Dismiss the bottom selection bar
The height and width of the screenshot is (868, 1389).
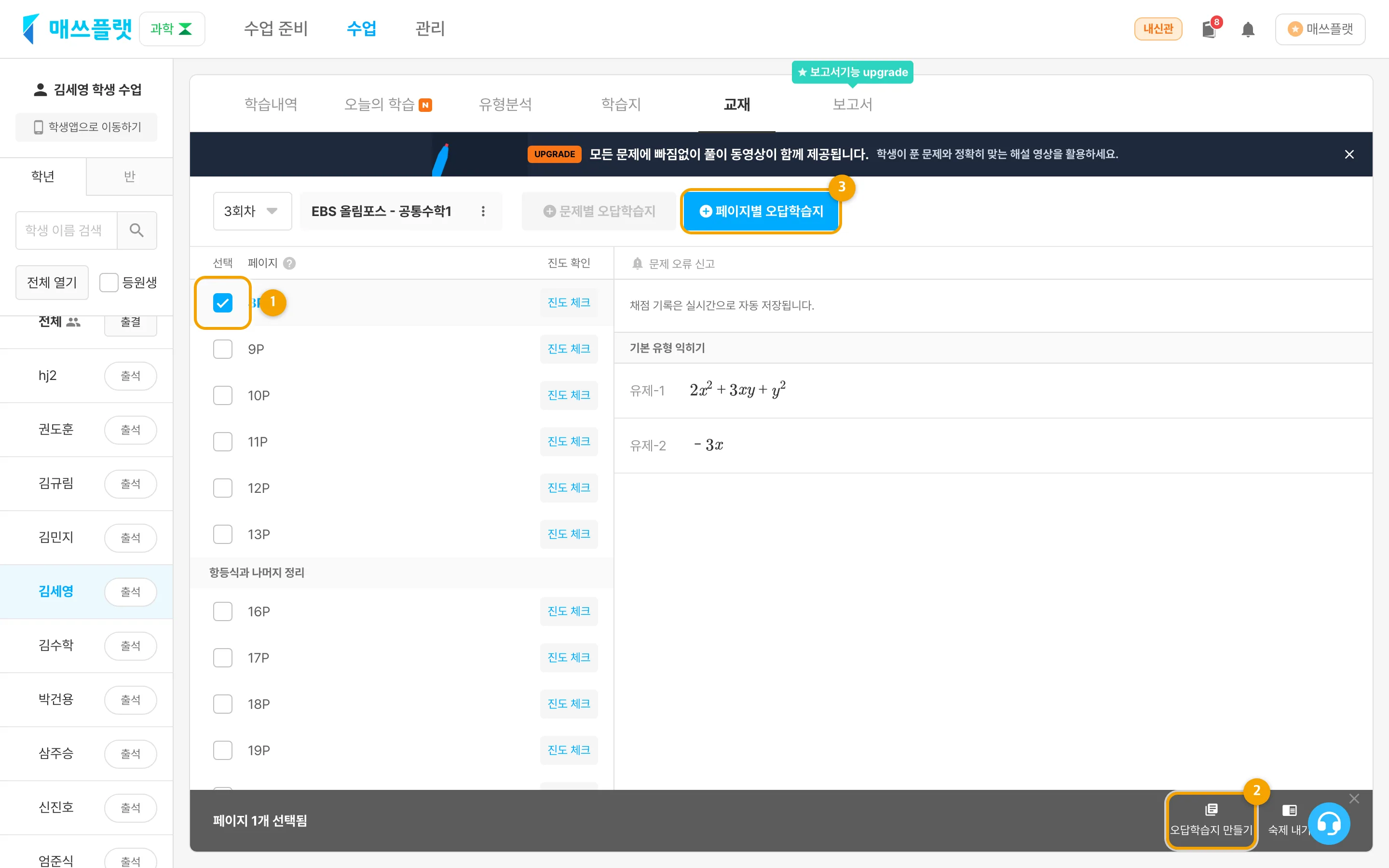pos(1354,799)
